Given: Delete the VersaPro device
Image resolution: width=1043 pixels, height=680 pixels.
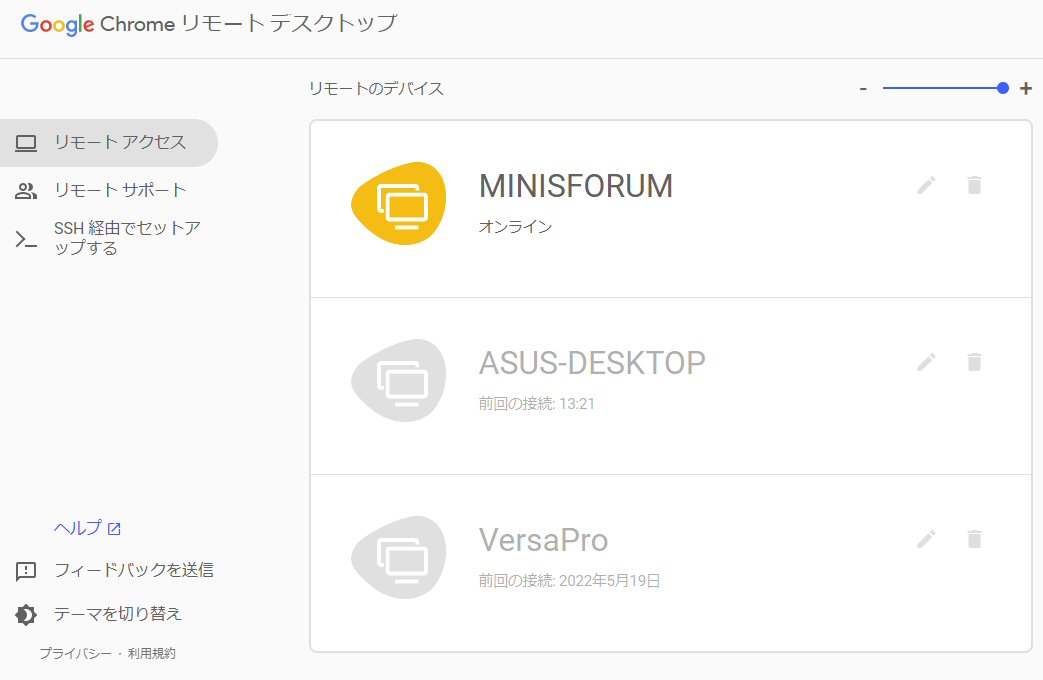Looking at the screenshot, I should tap(974, 539).
